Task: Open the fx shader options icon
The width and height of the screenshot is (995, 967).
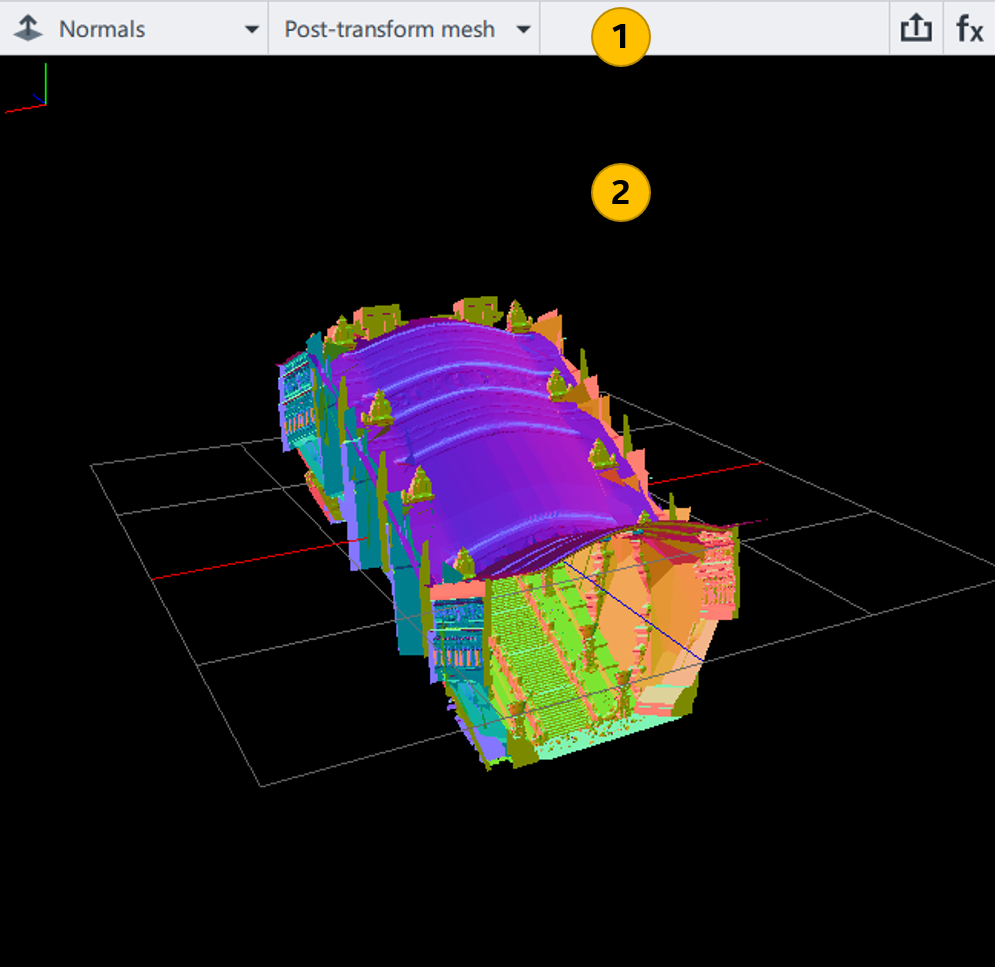Action: tap(969, 29)
